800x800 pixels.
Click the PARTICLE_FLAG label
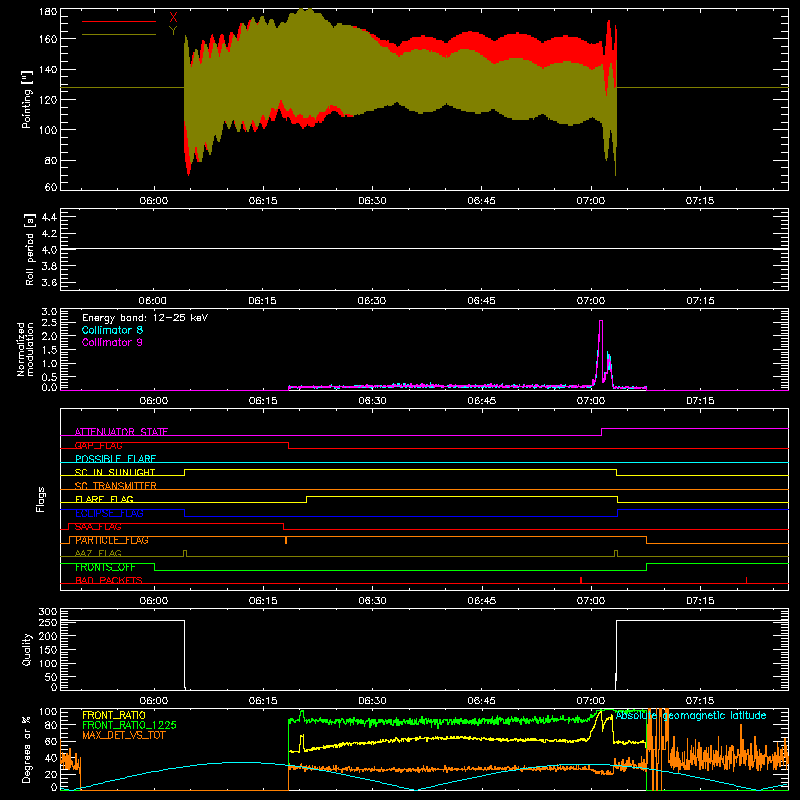click(x=112, y=540)
